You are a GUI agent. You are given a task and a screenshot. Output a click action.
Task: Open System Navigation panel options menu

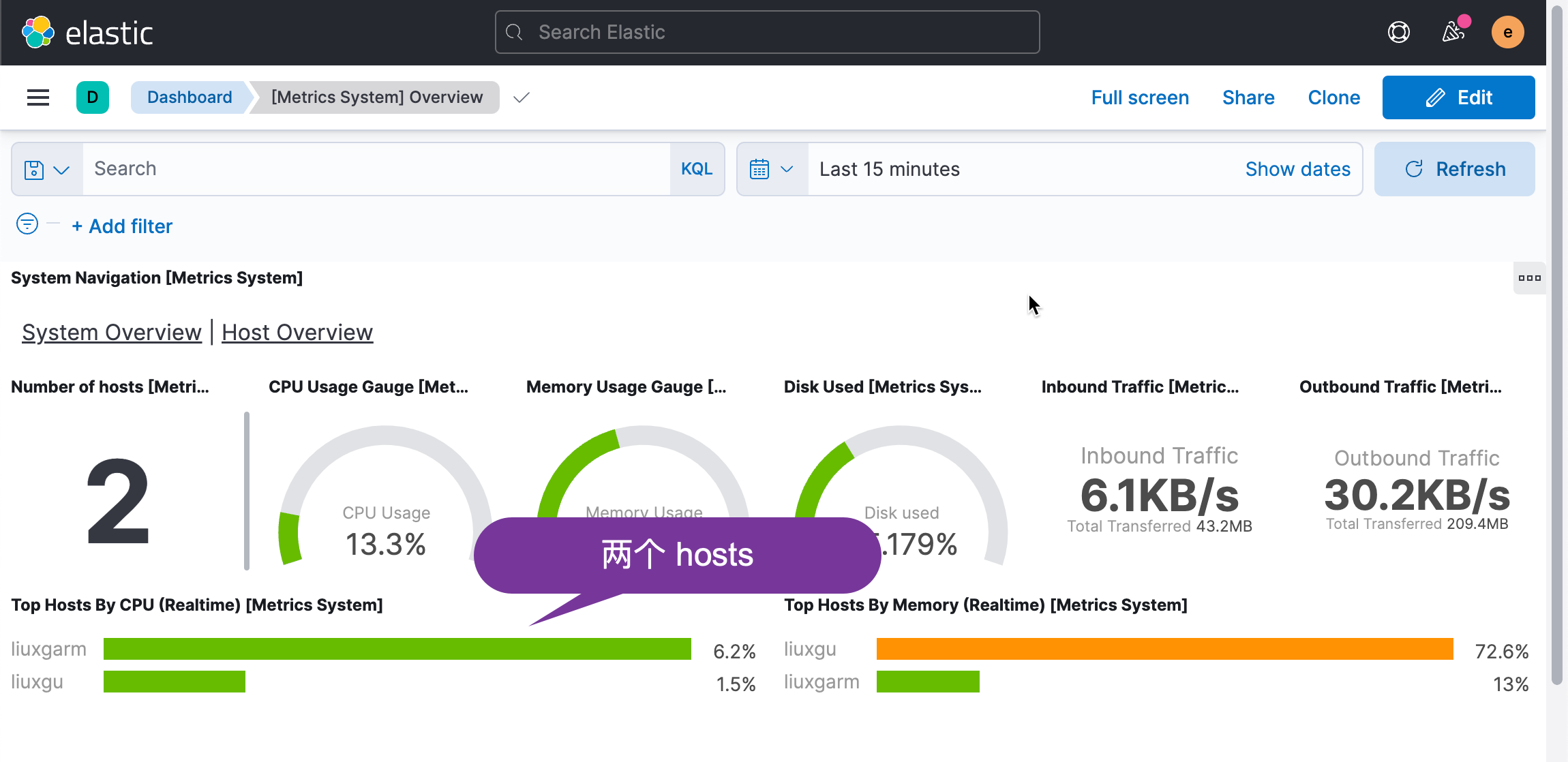1529,278
